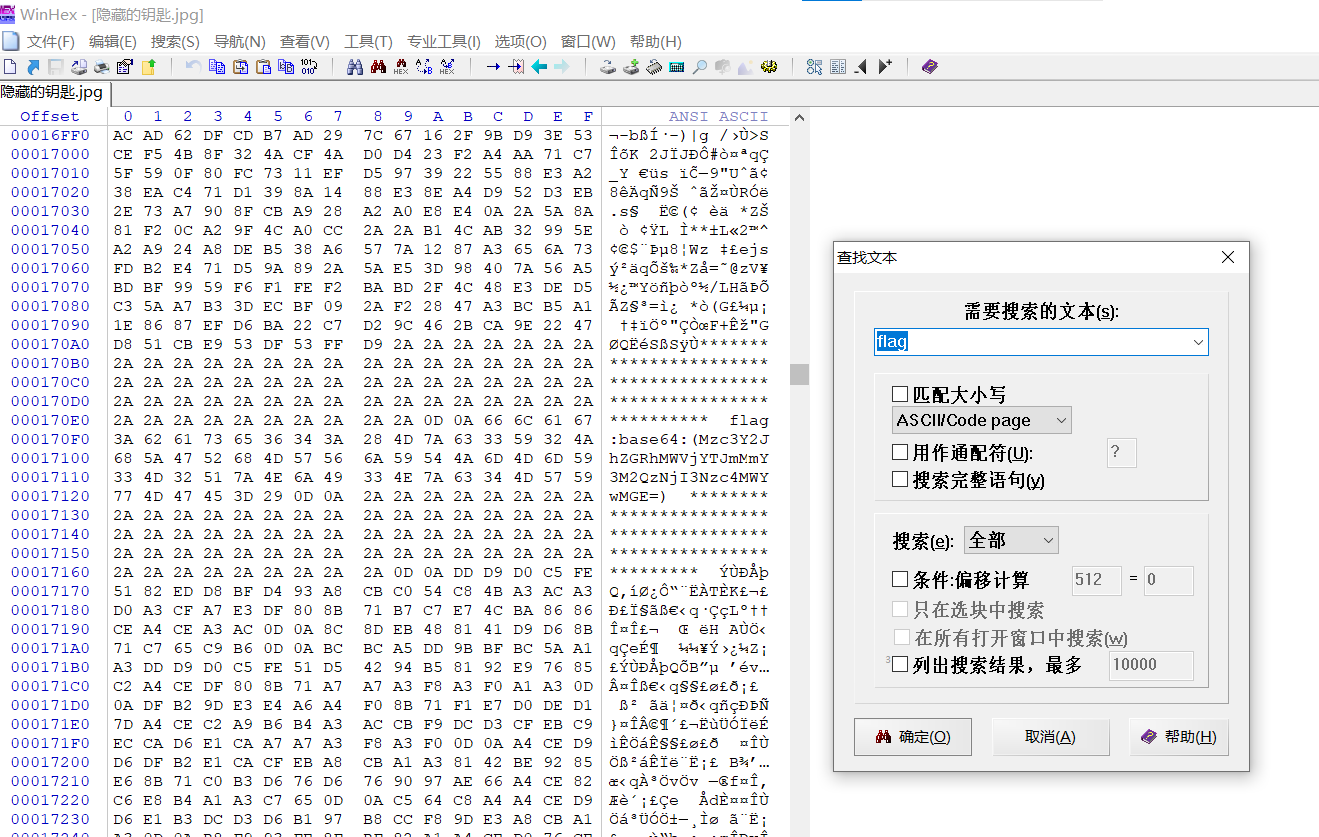Open the 文件(F) menu
Image resolution: width=1319 pixels, height=837 pixels.
[51, 42]
